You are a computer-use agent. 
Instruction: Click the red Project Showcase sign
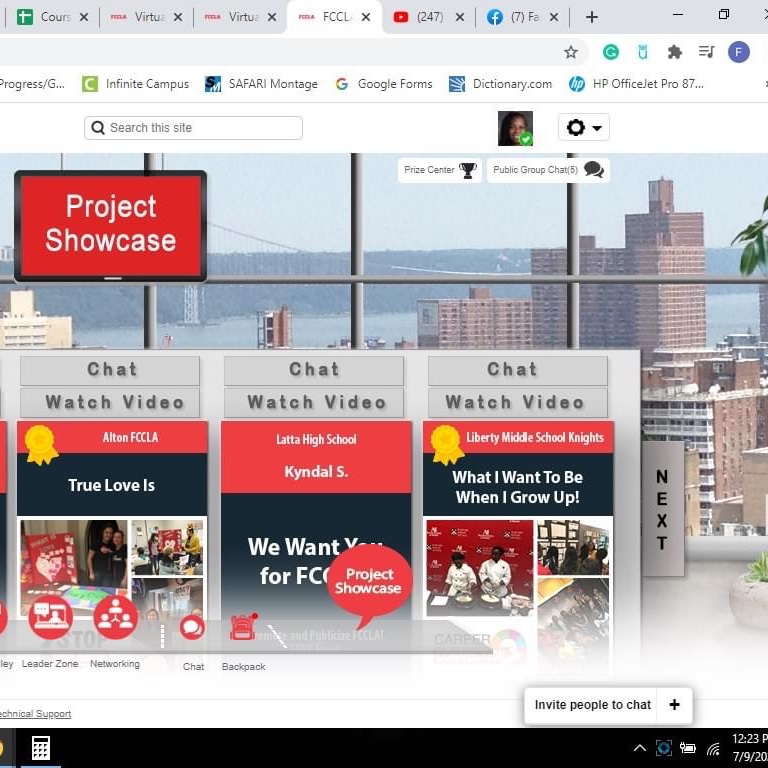point(111,225)
